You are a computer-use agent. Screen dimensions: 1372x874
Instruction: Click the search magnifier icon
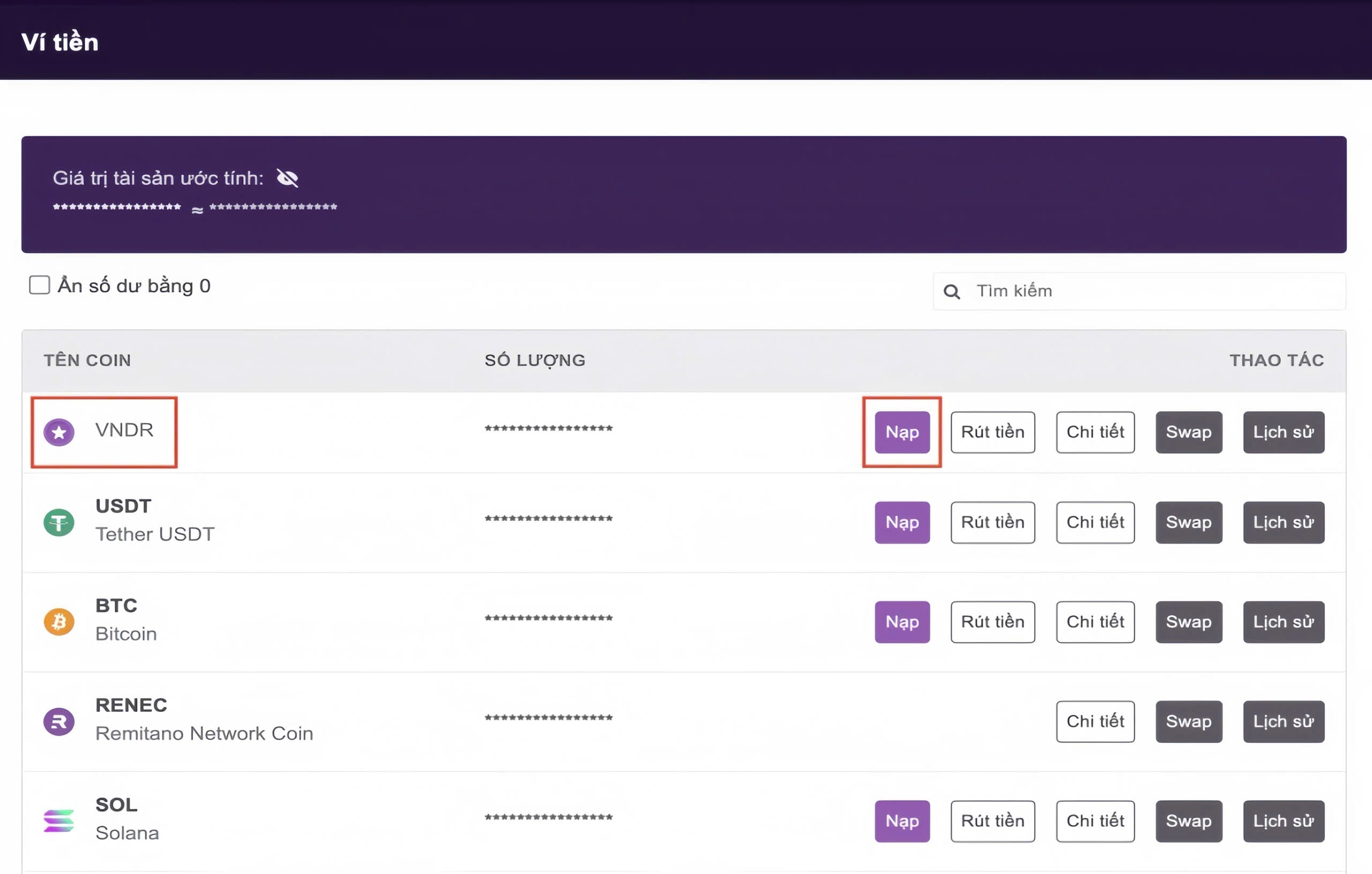(951, 292)
